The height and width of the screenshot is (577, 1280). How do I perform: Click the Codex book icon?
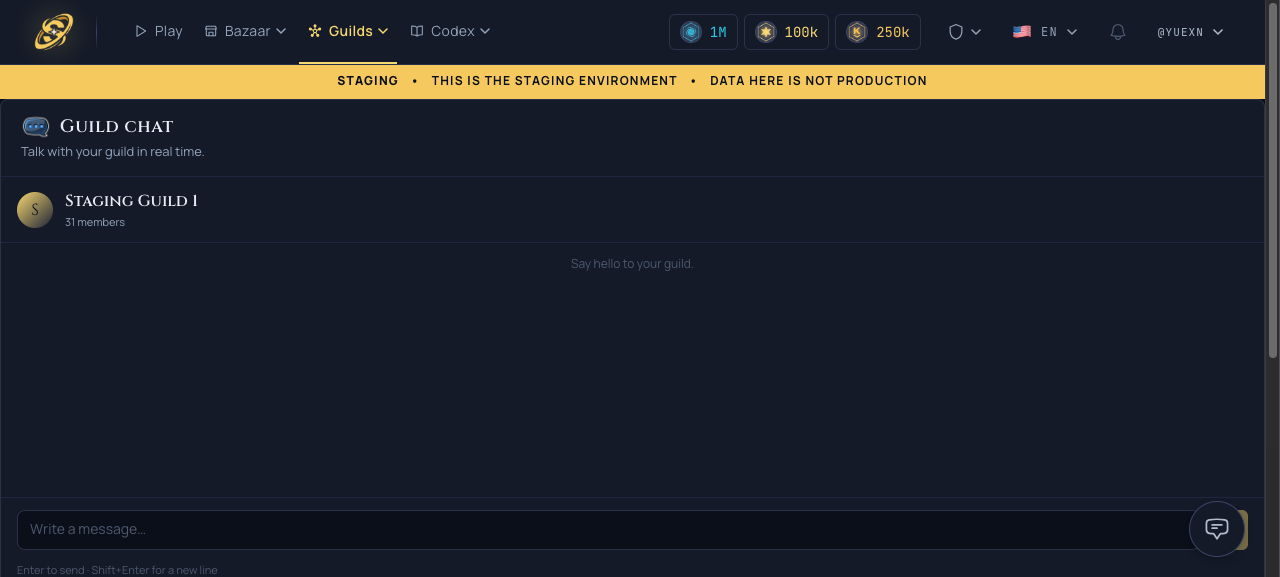[x=417, y=31]
